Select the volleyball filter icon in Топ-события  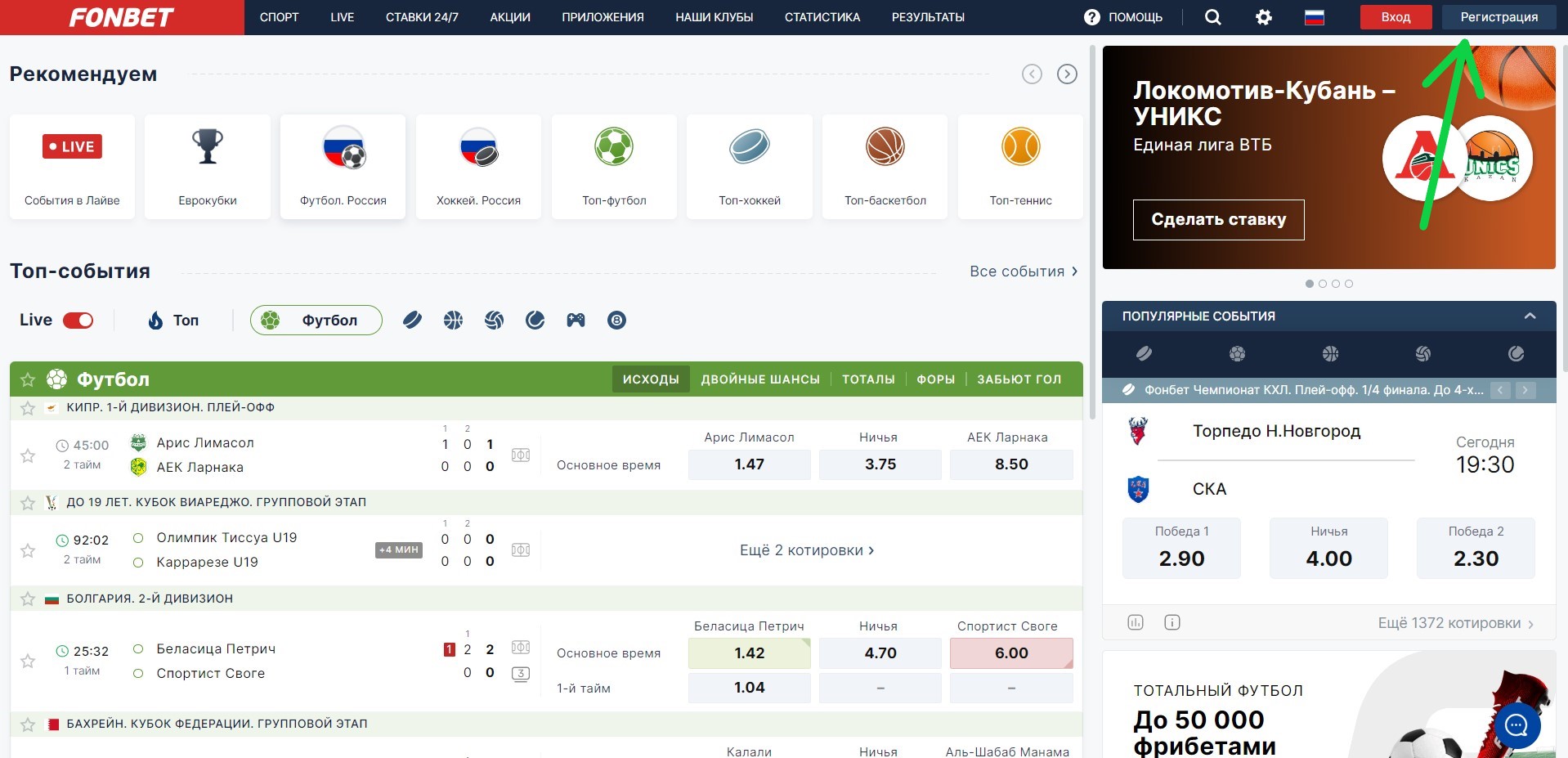point(495,321)
